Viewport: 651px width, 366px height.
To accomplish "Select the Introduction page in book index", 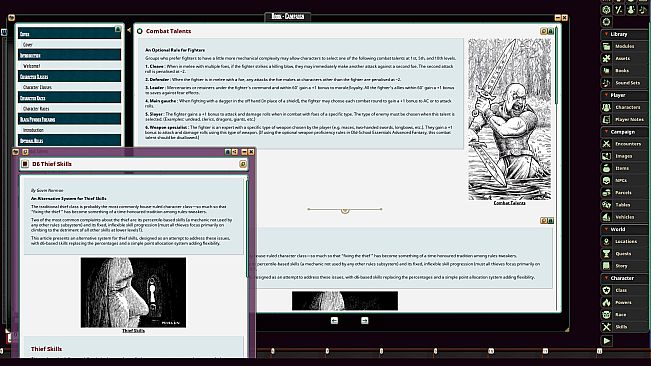I will pyautogui.click(x=69, y=130).
